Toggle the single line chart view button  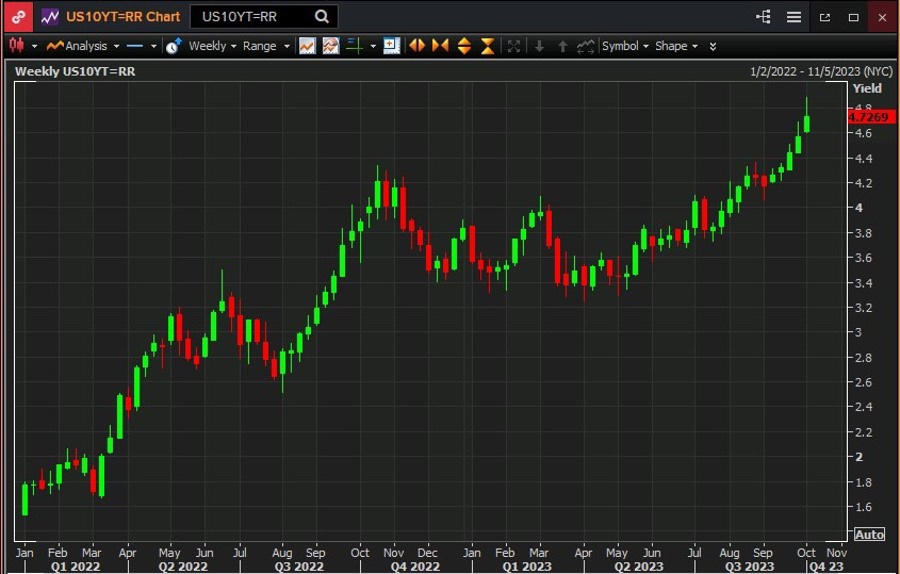(307, 46)
